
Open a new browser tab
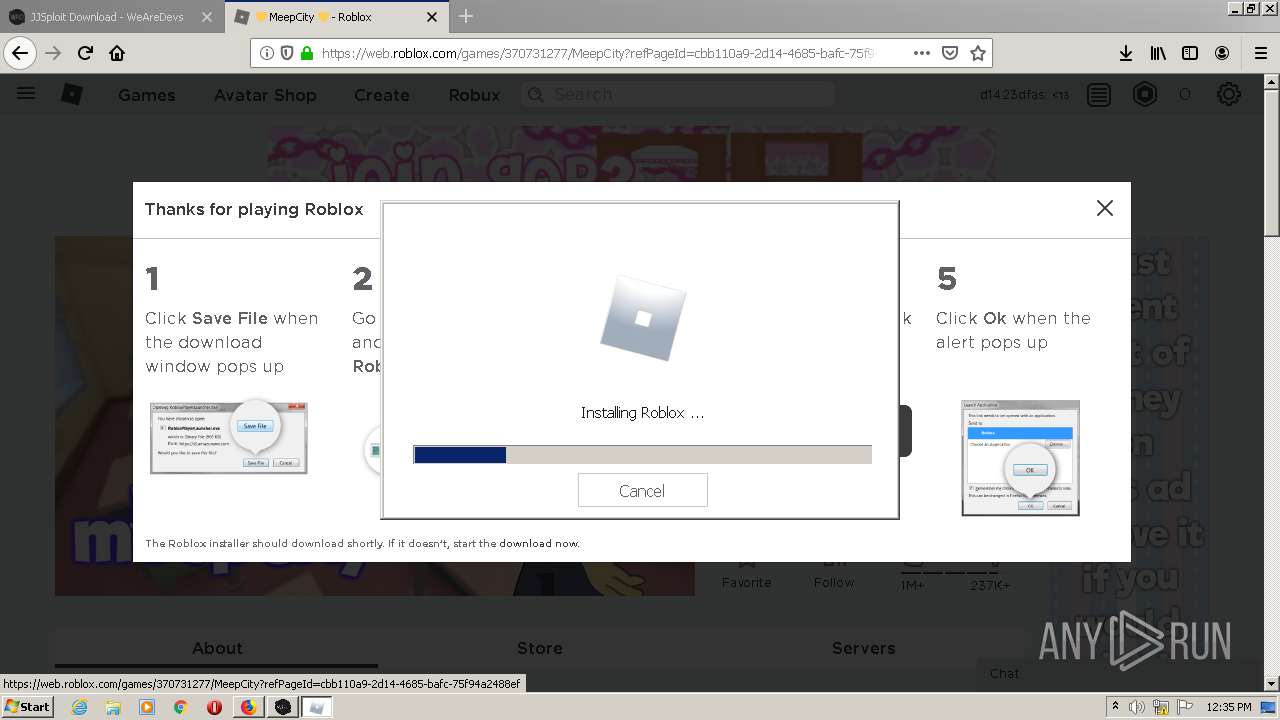click(466, 16)
